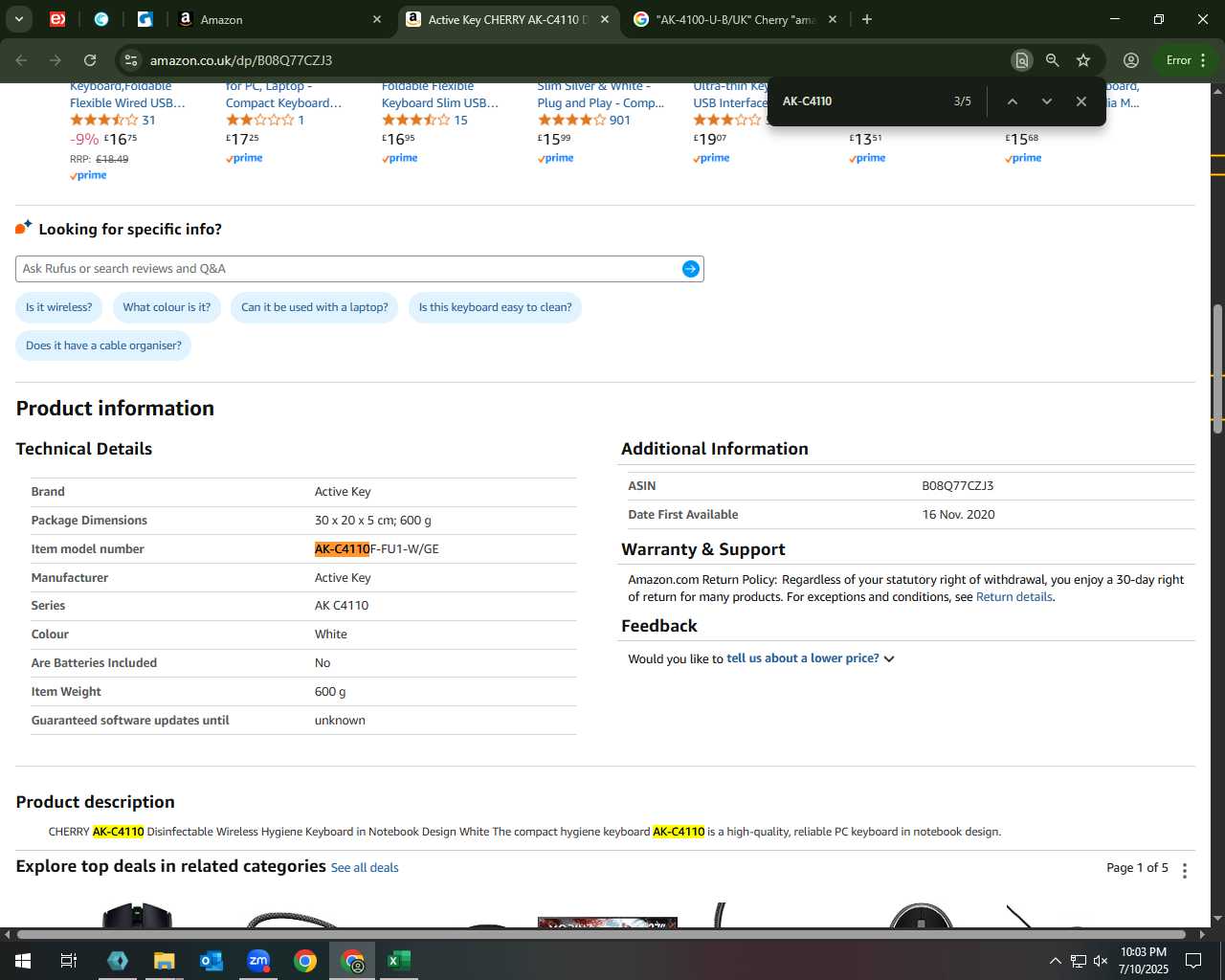The height and width of the screenshot is (980, 1225).
Task: Close the Google search tab
Action: coord(833,19)
